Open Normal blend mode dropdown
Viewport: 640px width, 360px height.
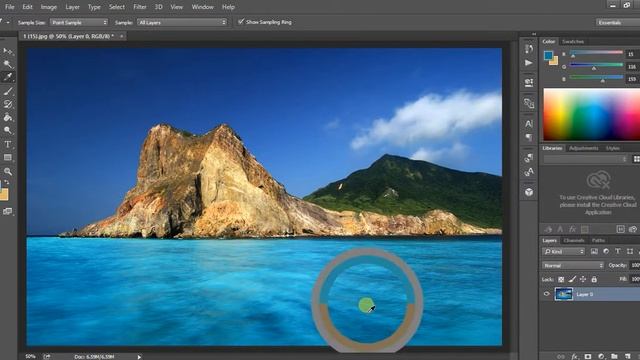click(x=573, y=265)
